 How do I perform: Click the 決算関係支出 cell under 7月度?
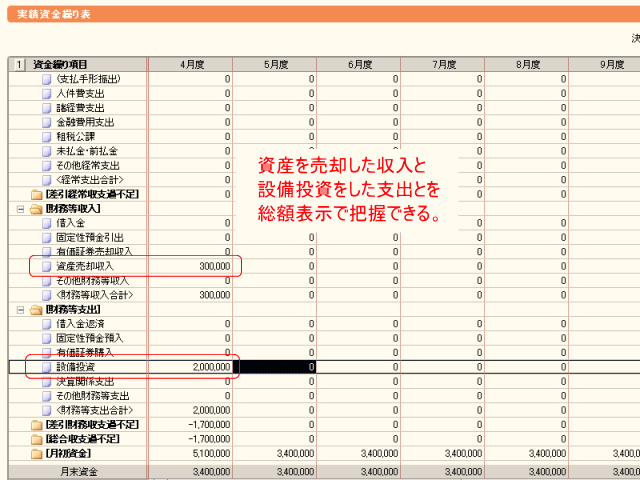[x=443, y=382]
